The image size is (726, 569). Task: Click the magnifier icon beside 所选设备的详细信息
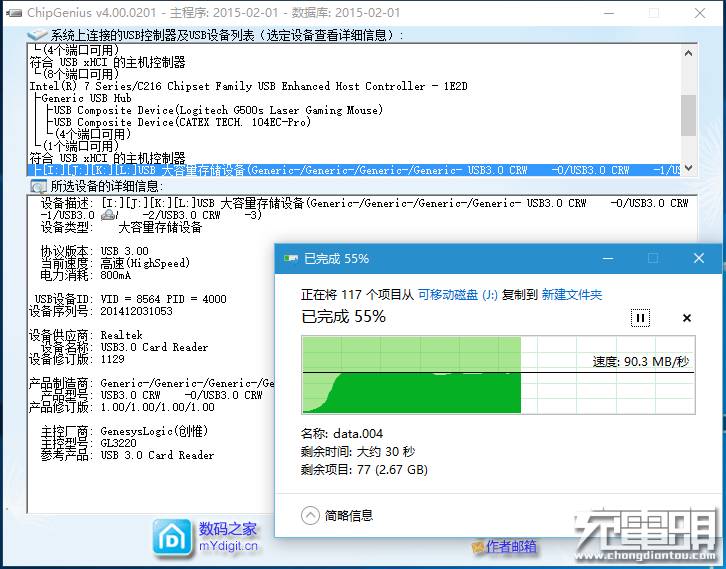(38, 186)
